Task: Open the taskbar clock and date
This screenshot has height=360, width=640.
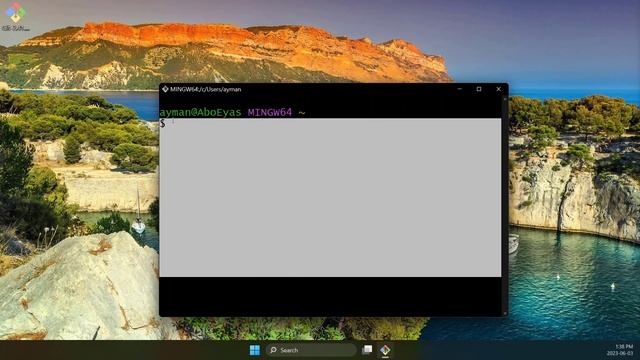Action: (620, 350)
